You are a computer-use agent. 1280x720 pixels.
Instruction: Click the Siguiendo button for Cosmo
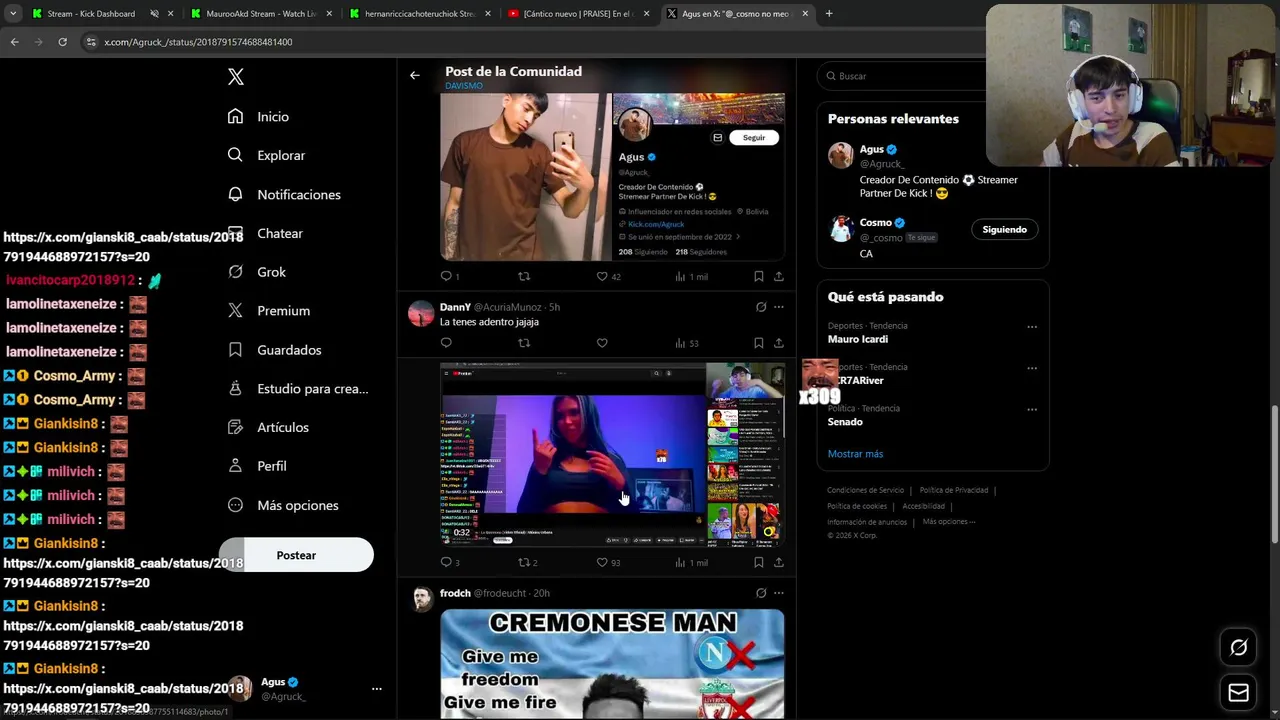tap(1004, 230)
